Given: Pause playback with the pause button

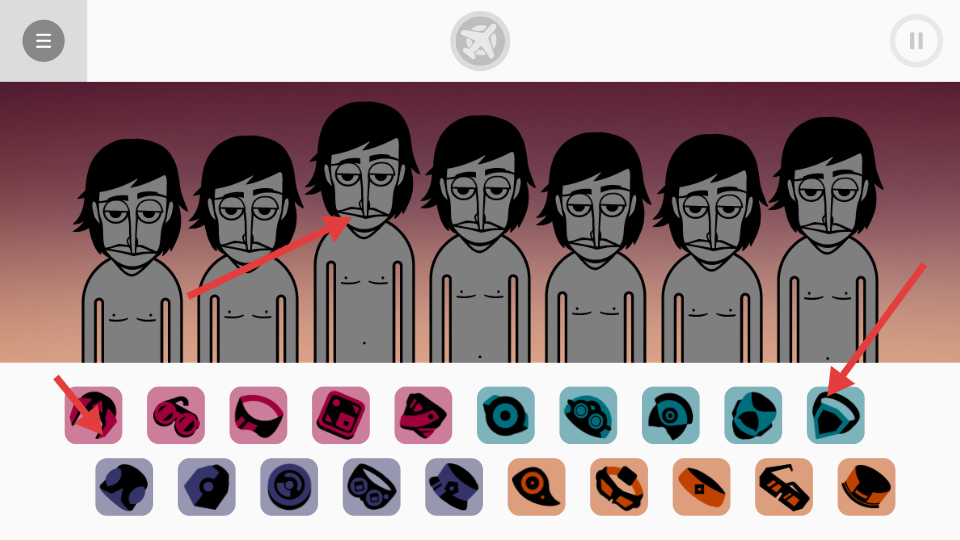Looking at the screenshot, I should [916, 41].
